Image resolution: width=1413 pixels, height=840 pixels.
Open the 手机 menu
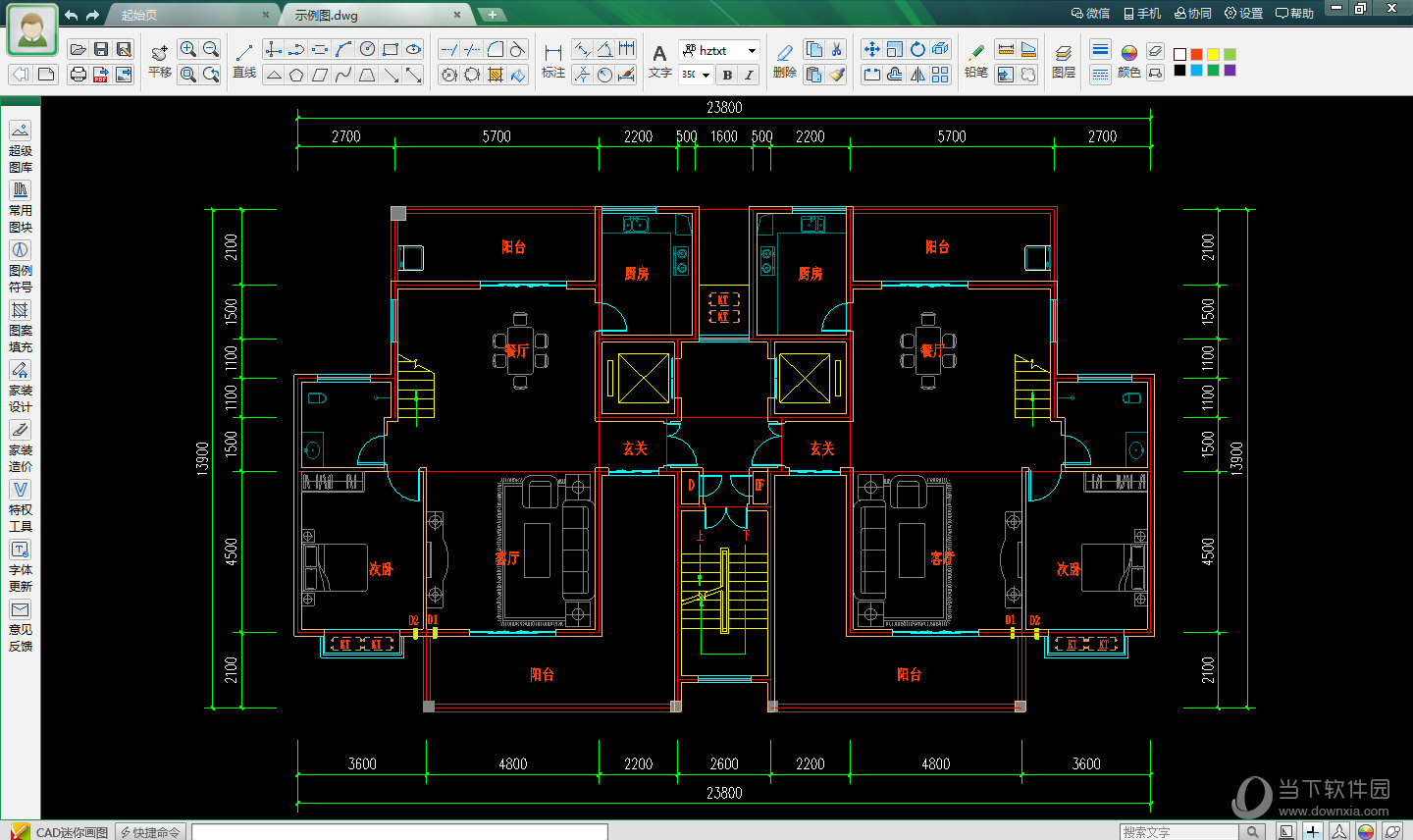click(x=1142, y=14)
